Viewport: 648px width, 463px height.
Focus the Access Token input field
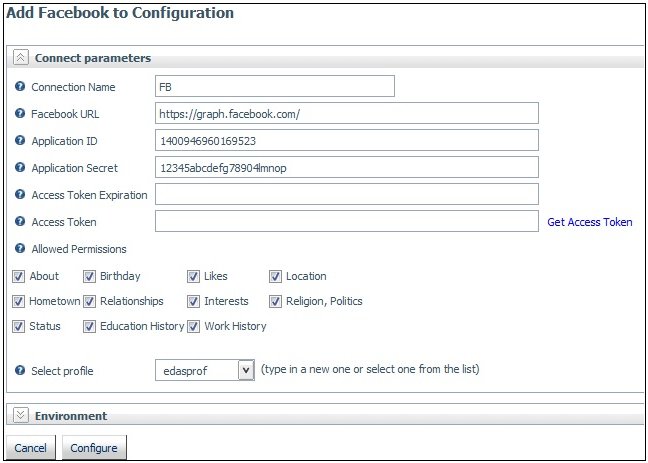tap(347, 221)
